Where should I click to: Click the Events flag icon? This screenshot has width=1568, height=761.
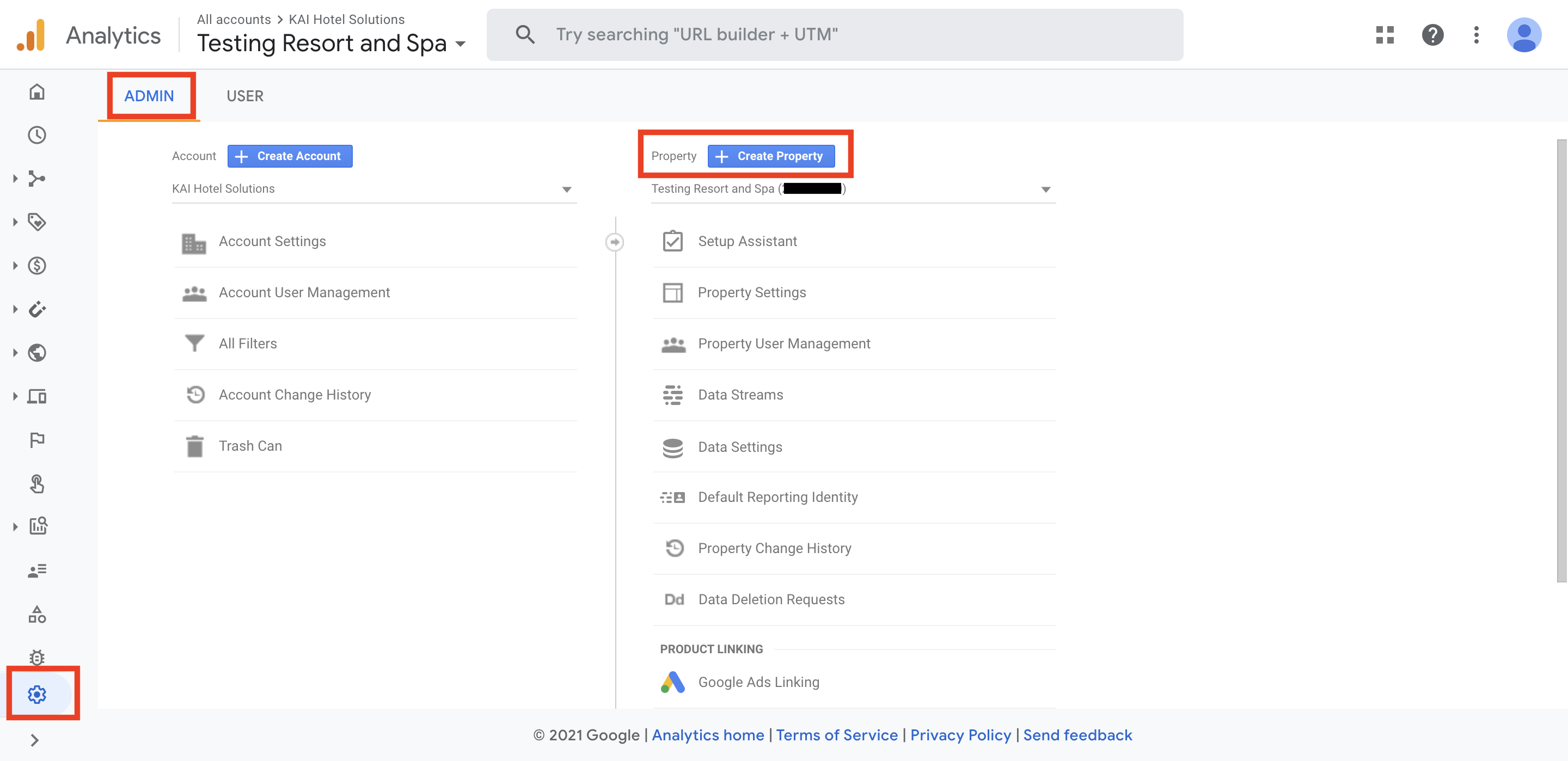(37, 439)
